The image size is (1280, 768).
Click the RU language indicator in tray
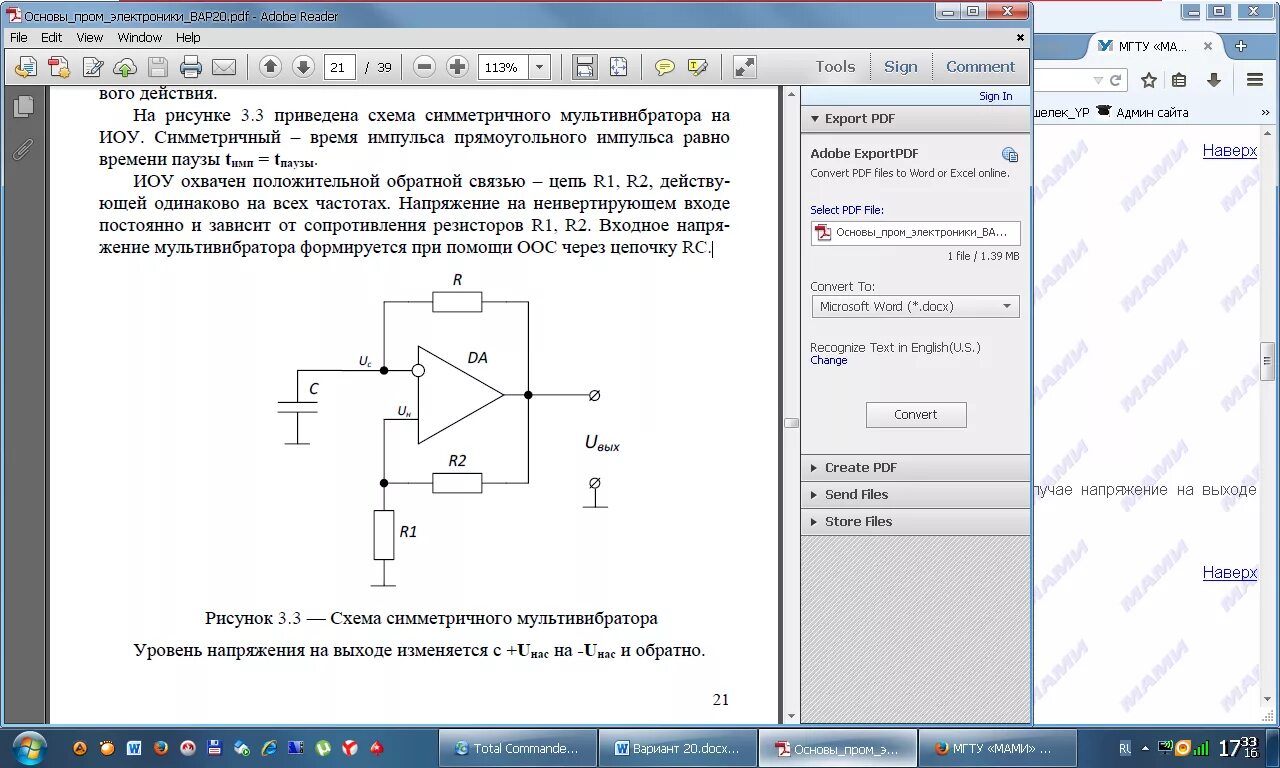click(1125, 747)
